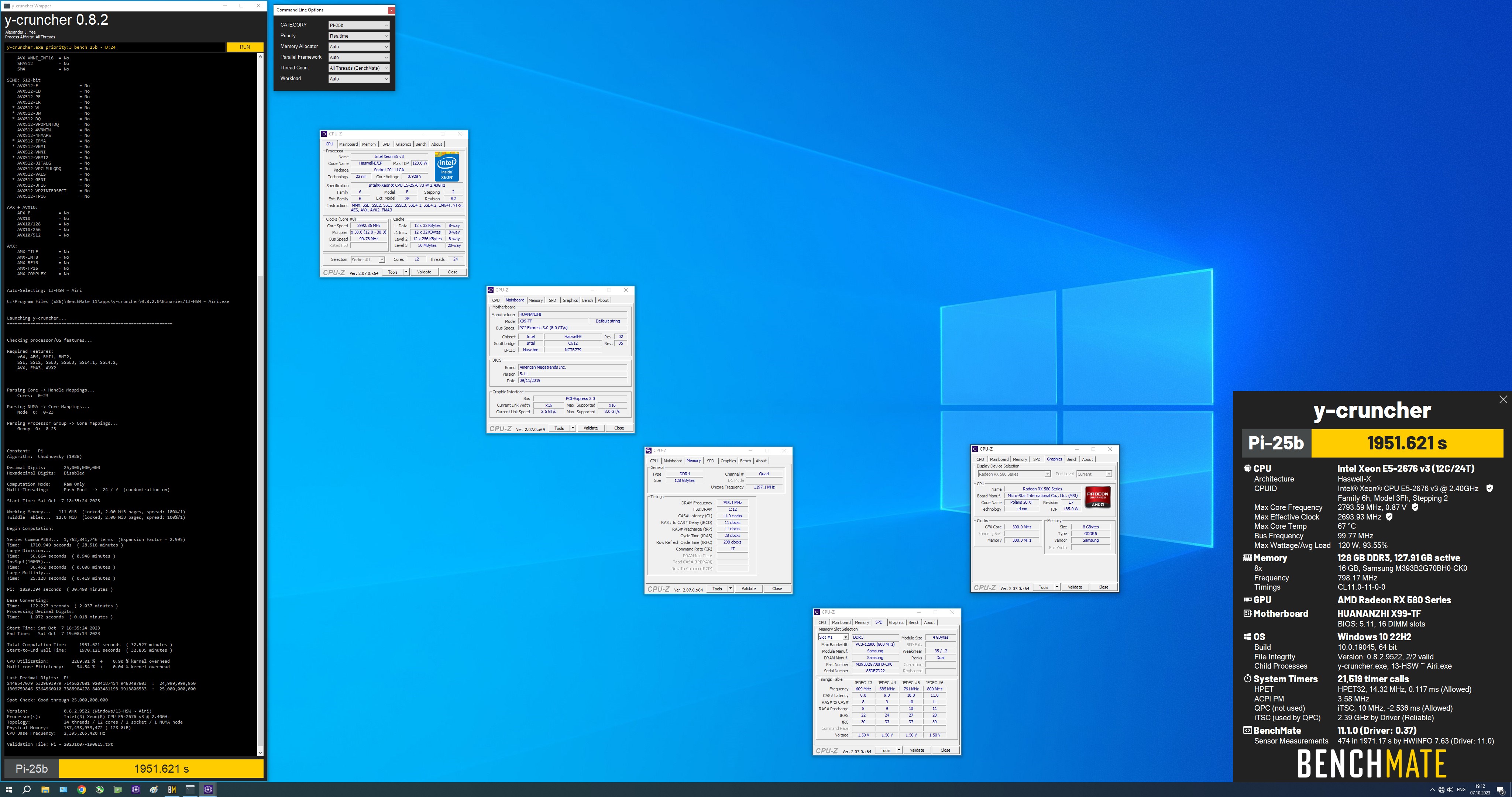Viewport: 1512px width, 797px height.
Task: Click Tools in CPU-Z Memory window
Action: (717, 589)
